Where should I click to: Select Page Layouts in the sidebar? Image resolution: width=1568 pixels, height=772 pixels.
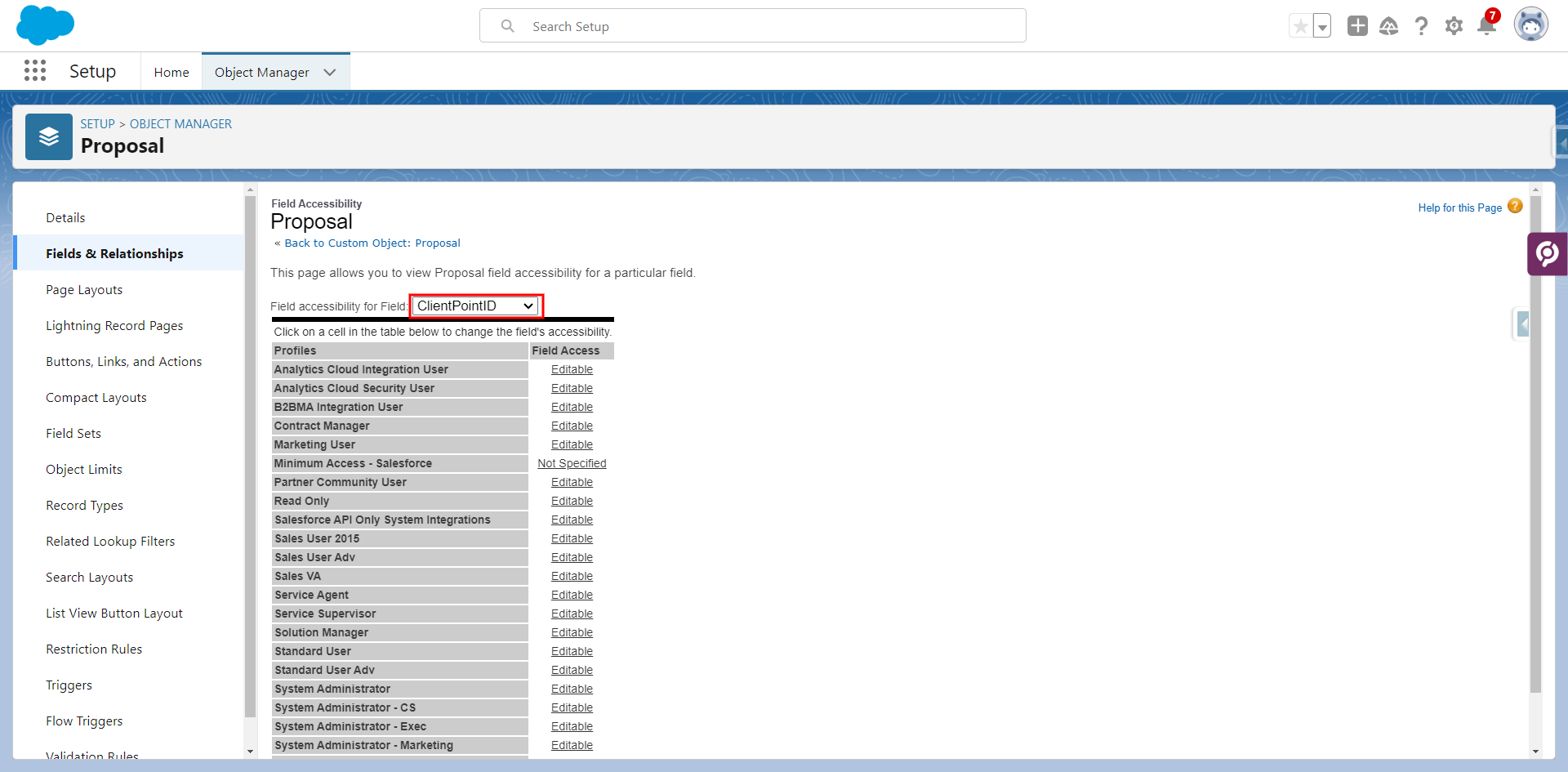(83, 289)
